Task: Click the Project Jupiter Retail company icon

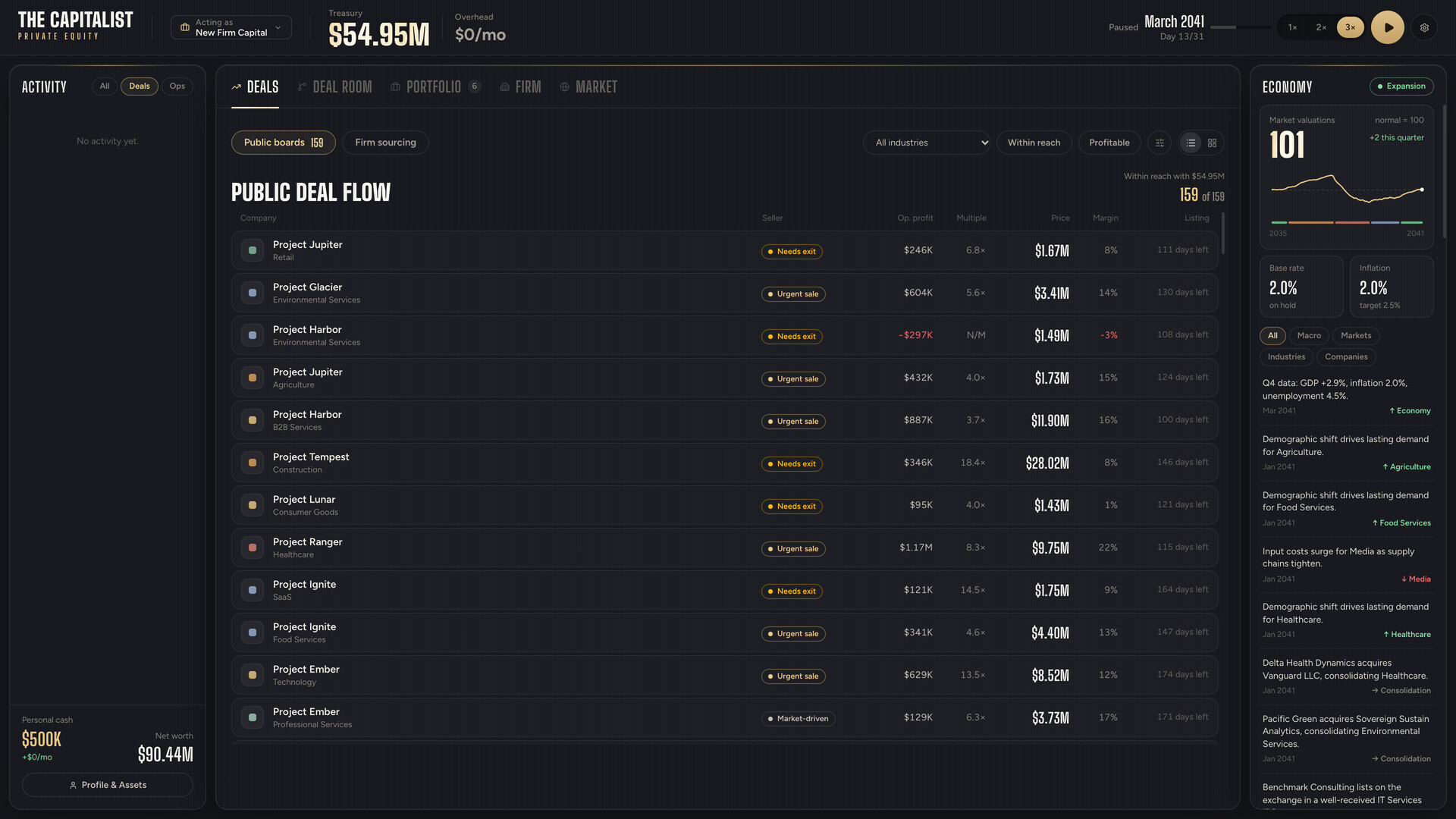Action: pyautogui.click(x=253, y=250)
